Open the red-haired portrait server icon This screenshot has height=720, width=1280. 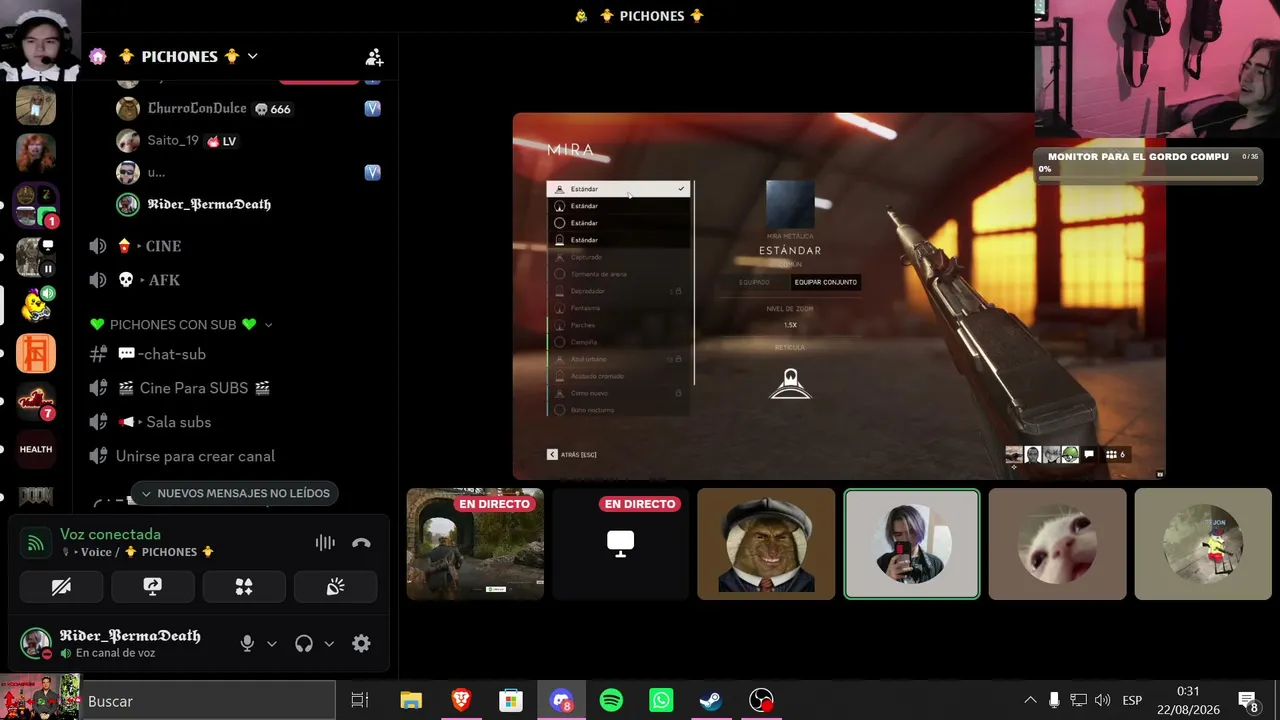(36, 153)
